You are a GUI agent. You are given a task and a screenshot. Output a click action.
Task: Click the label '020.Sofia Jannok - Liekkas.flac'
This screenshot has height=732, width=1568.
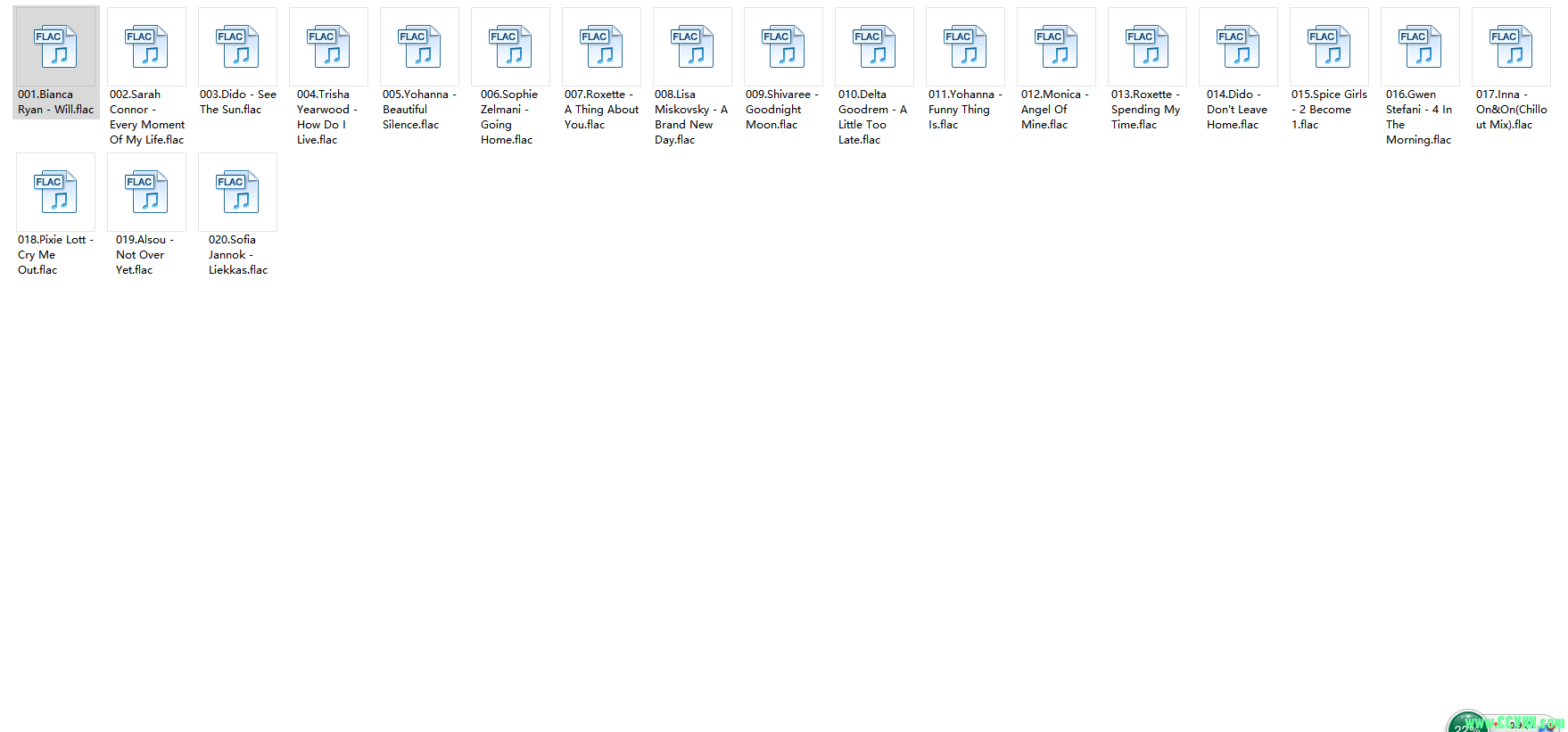point(238,254)
